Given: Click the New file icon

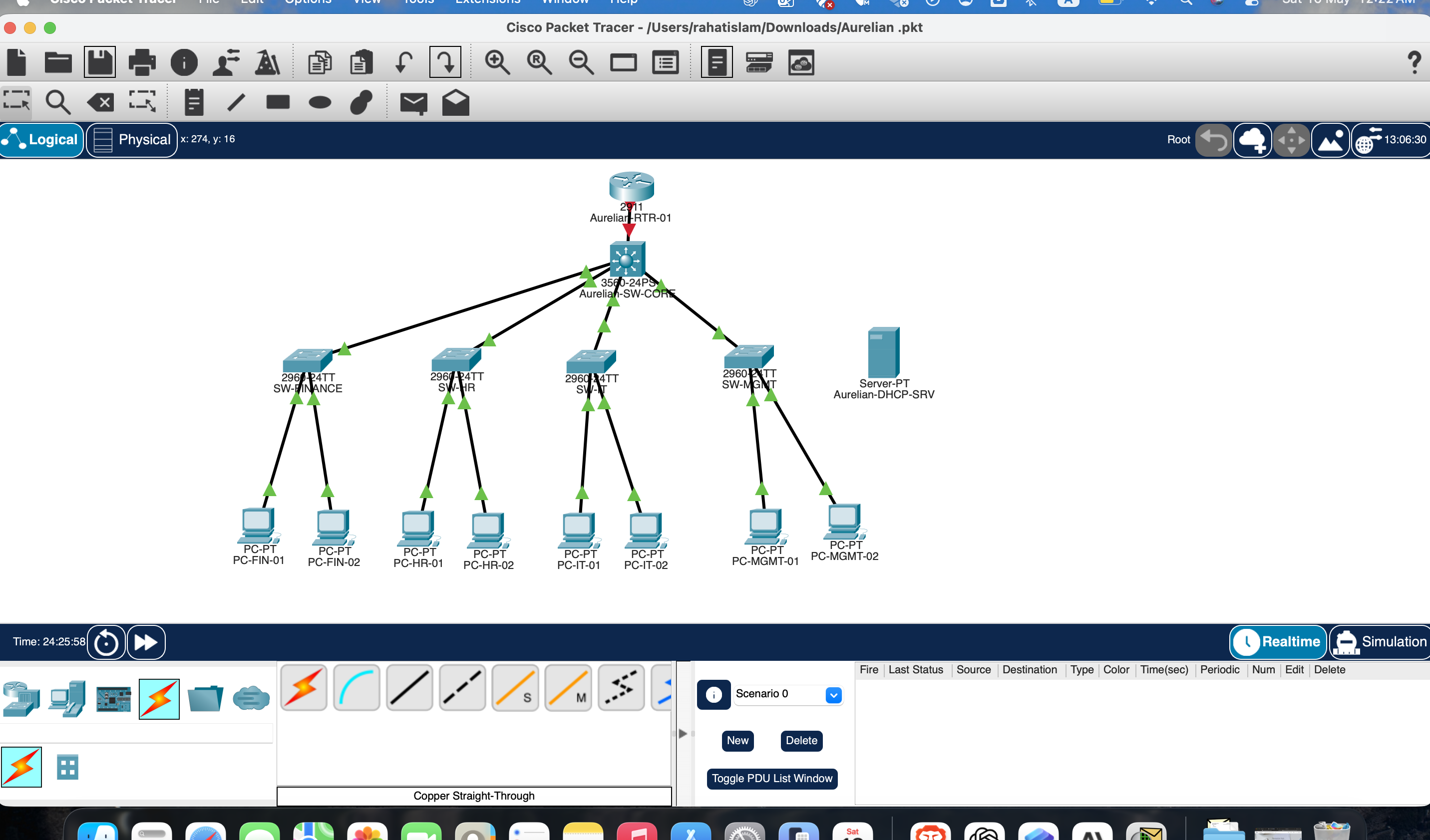Looking at the screenshot, I should (x=17, y=62).
